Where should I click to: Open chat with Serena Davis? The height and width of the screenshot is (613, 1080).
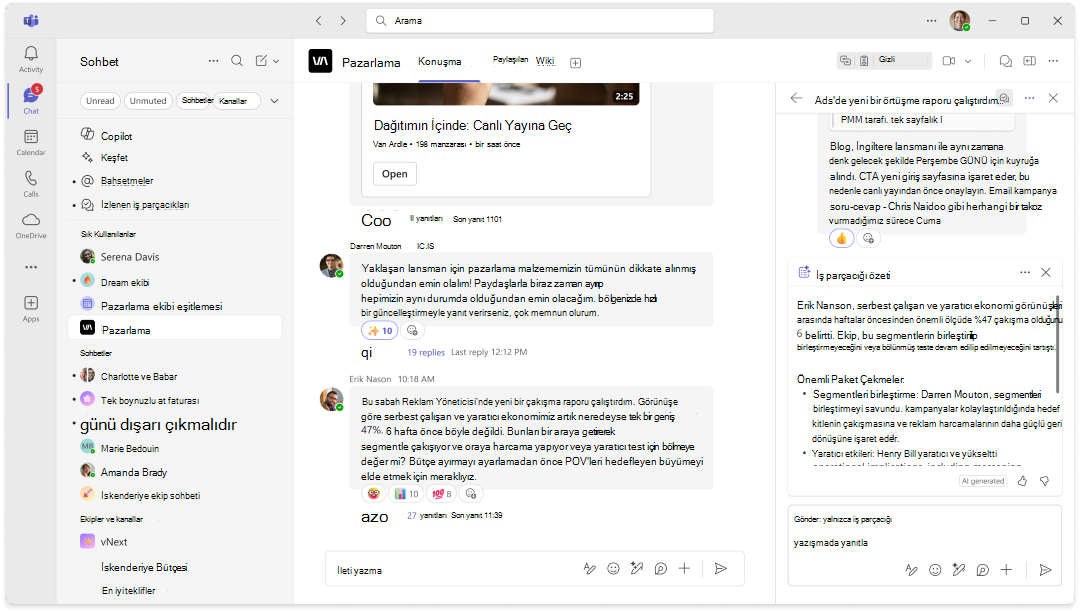176,257
